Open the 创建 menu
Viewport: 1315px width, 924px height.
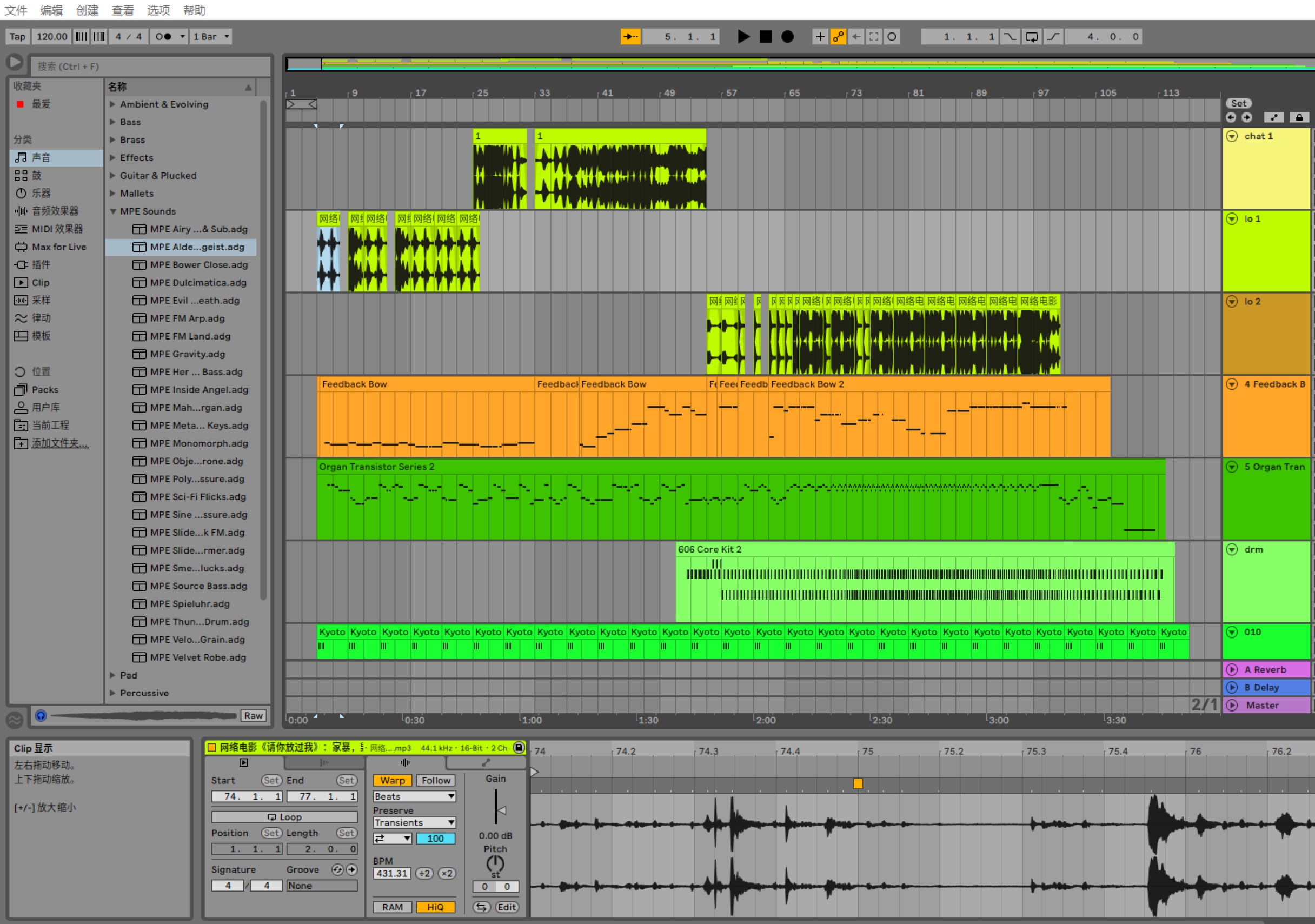tap(87, 10)
